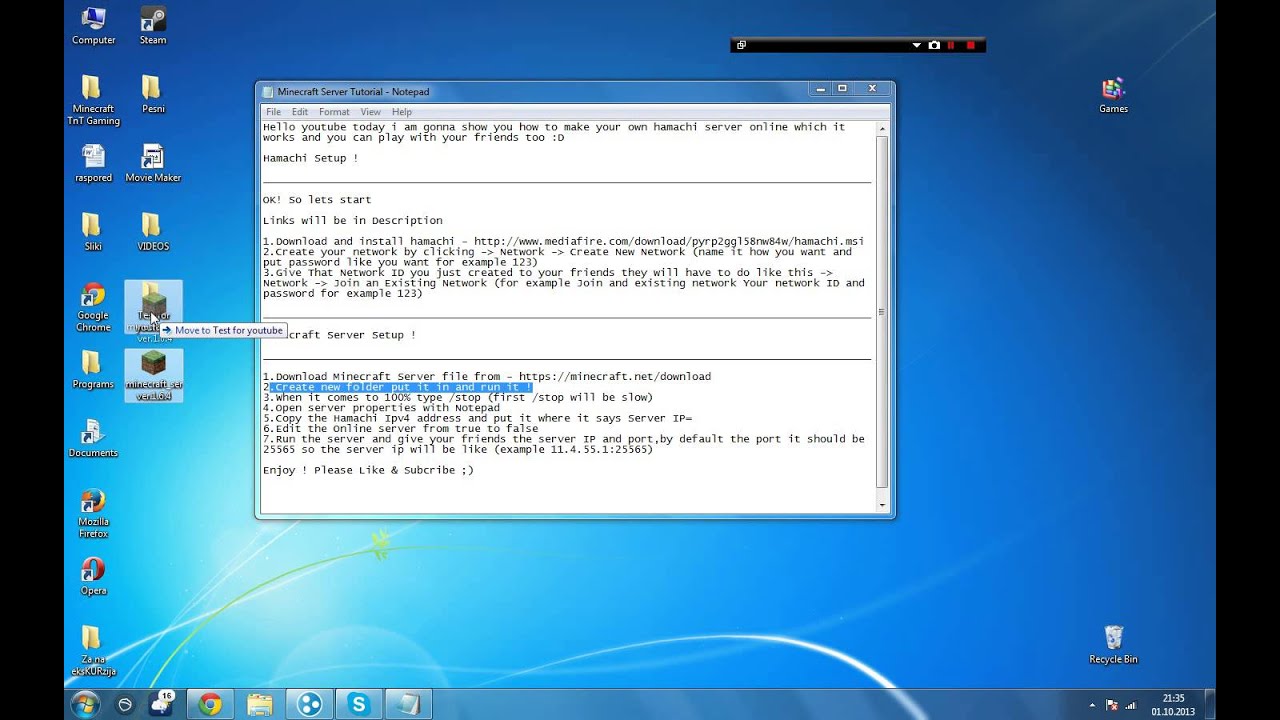This screenshot has width=1280, height=720.
Task: Select the Opera desktop shortcut
Action: [93, 576]
